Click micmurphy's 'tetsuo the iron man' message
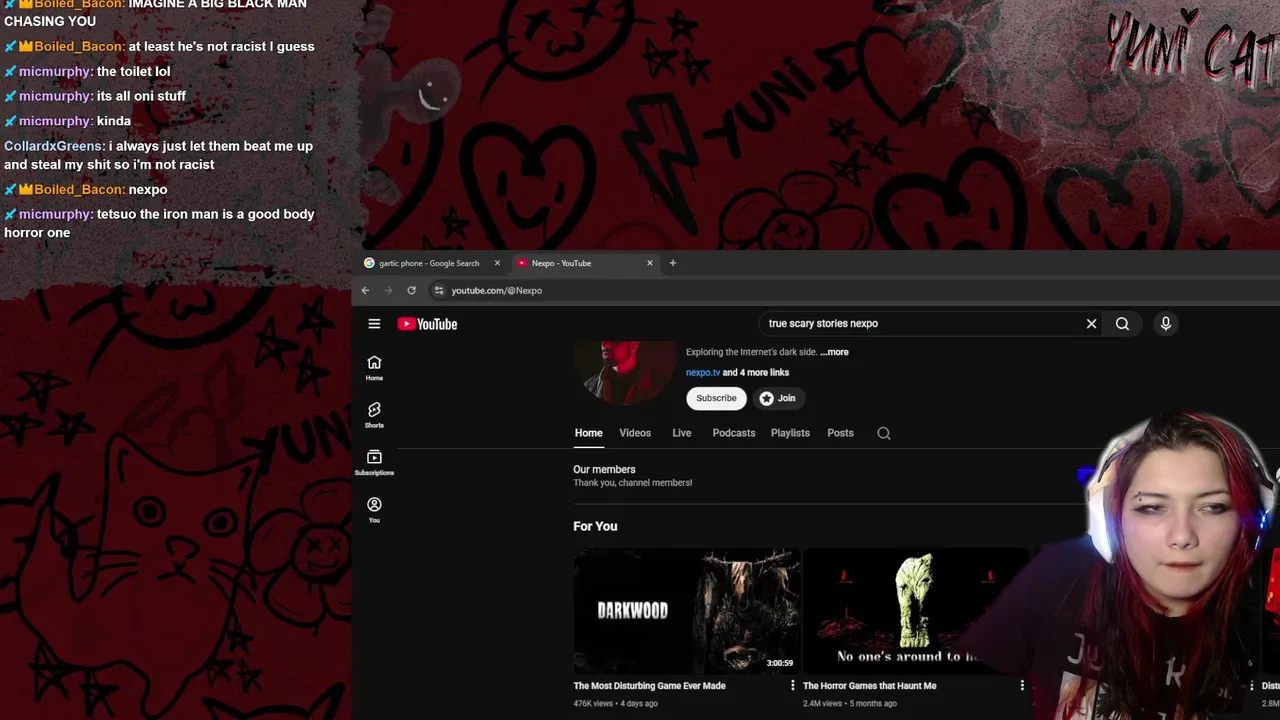The height and width of the screenshot is (720, 1280). tap(159, 223)
